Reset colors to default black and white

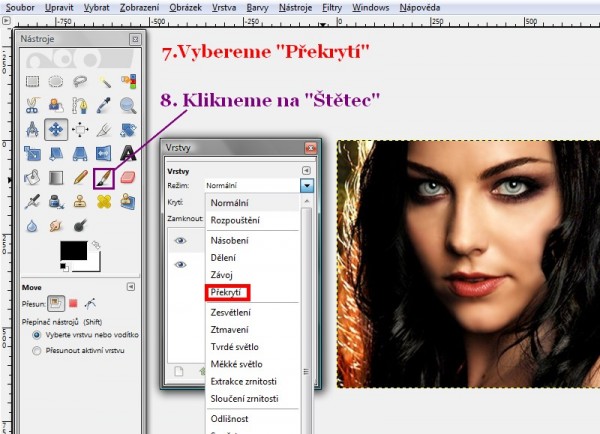pyautogui.click(x=64, y=267)
